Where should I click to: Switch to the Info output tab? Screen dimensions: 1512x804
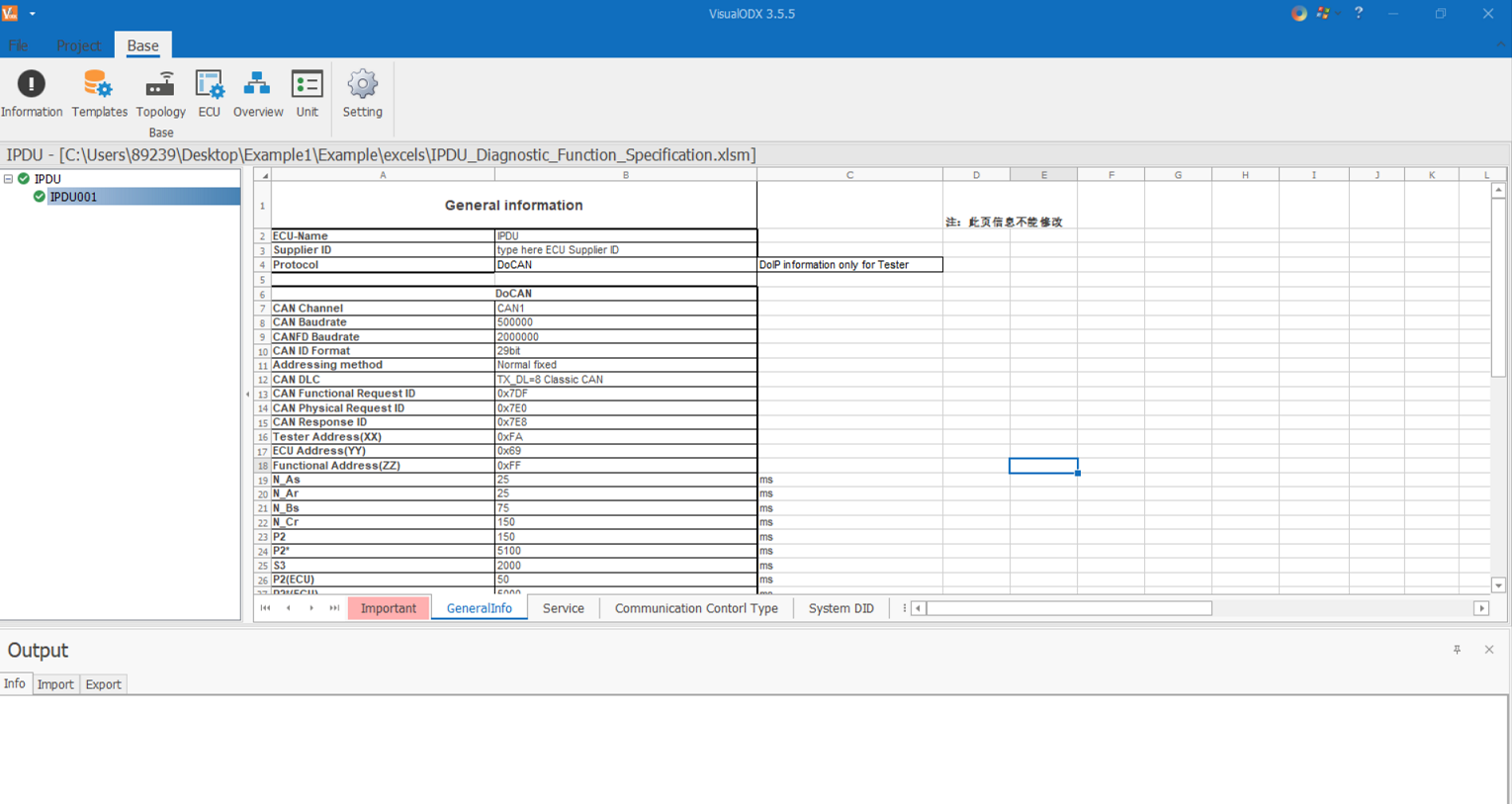[15, 683]
